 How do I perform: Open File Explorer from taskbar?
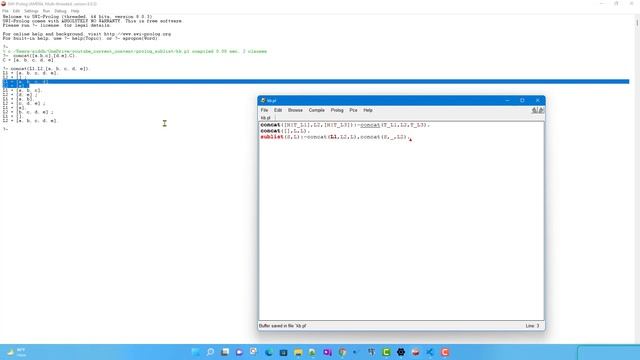coord(298,352)
